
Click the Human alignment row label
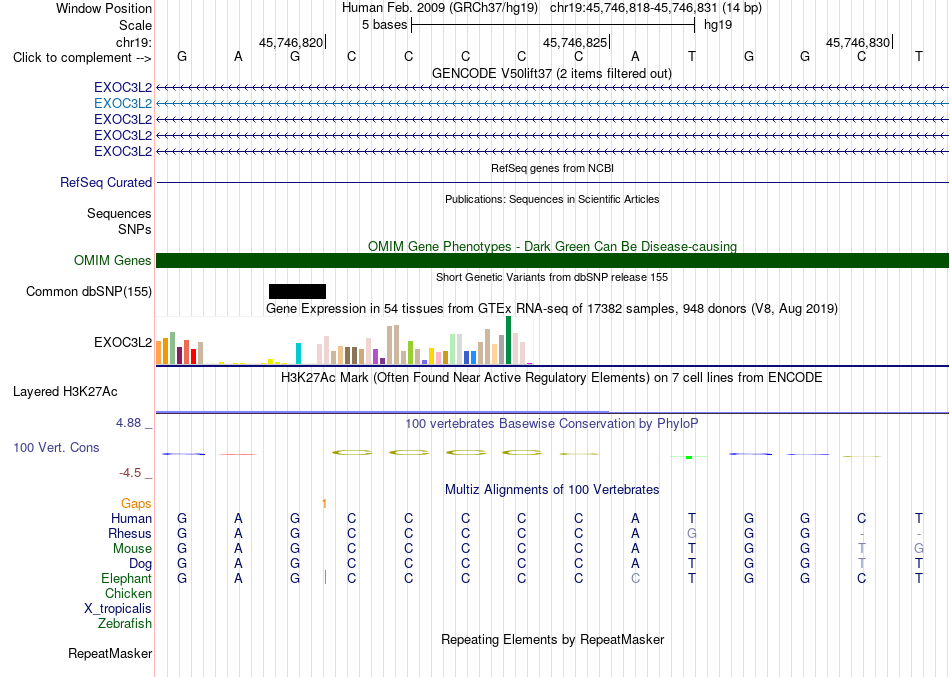click(x=131, y=518)
